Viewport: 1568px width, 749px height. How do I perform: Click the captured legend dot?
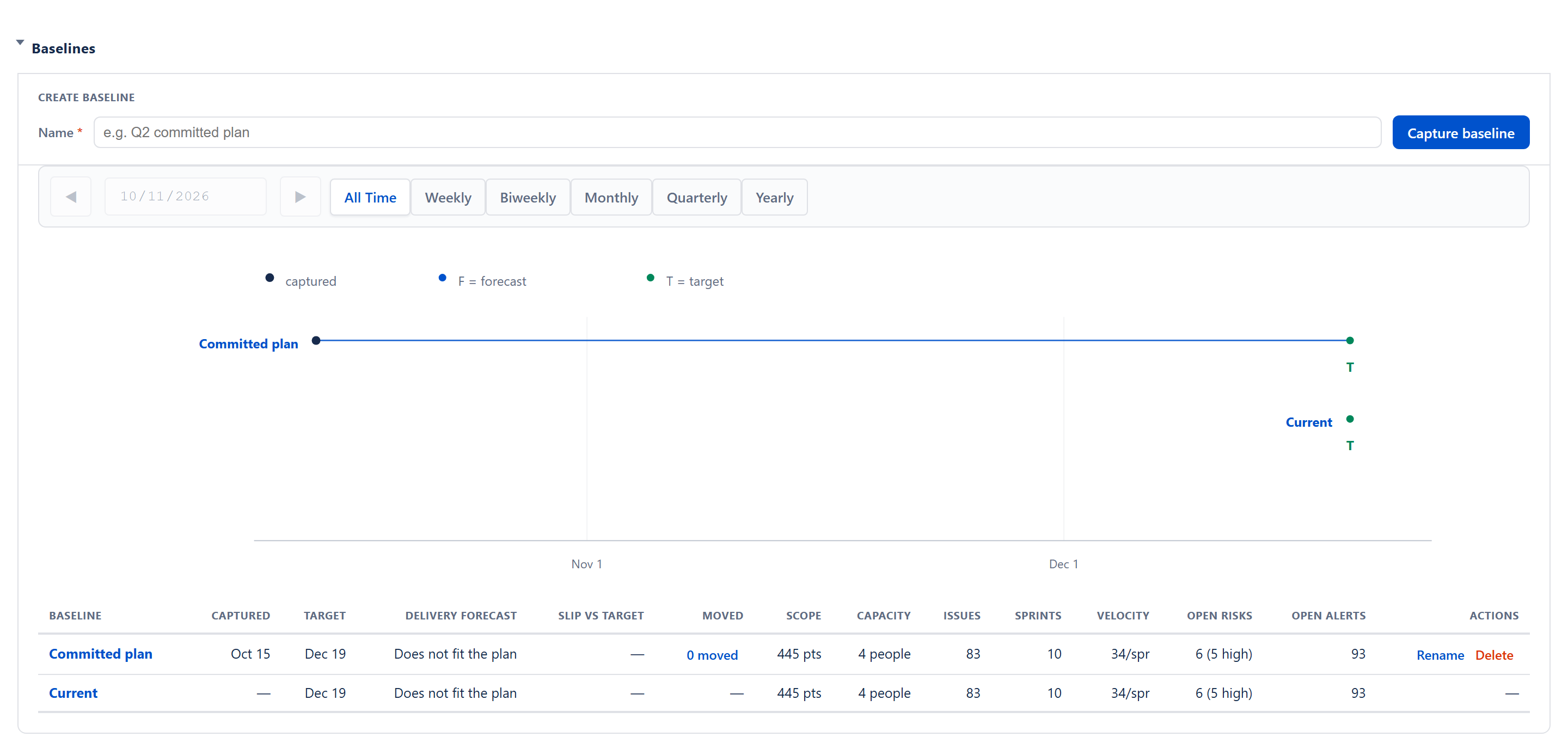tap(269, 278)
